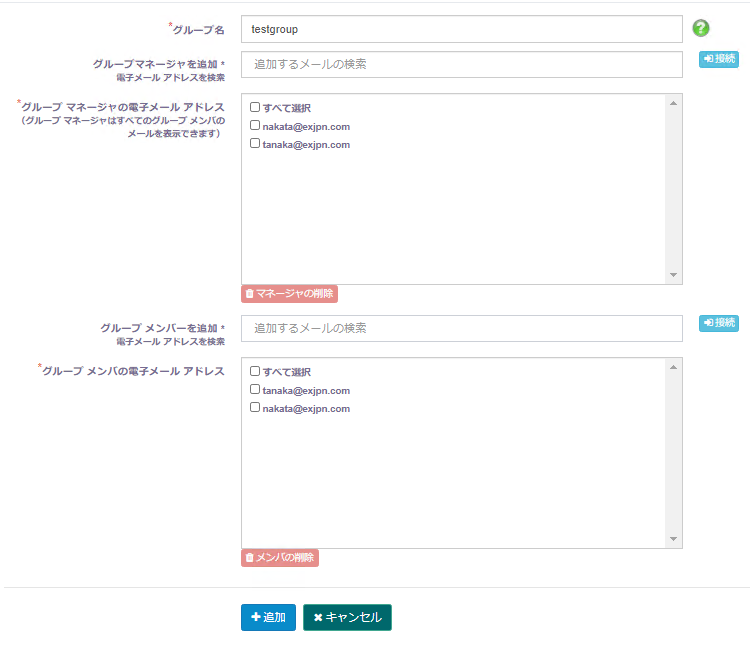Screen dimensions: 750x647
Task: Click the member list scrollbar down arrow
Action: pyautogui.click(x=673, y=539)
